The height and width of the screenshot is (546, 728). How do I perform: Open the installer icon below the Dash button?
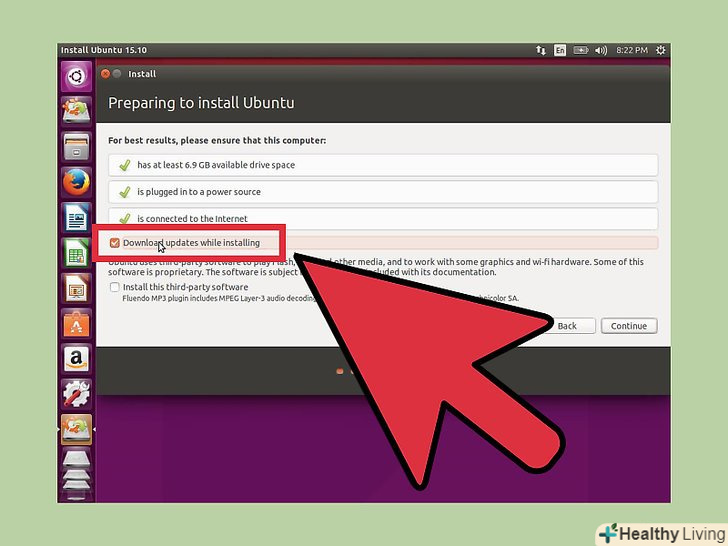click(76, 111)
